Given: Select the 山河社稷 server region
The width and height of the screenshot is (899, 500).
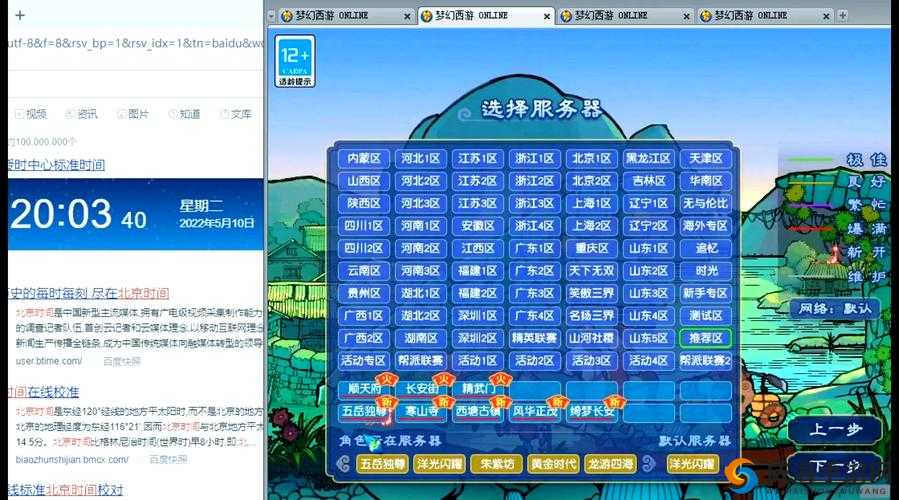Looking at the screenshot, I should [591, 338].
